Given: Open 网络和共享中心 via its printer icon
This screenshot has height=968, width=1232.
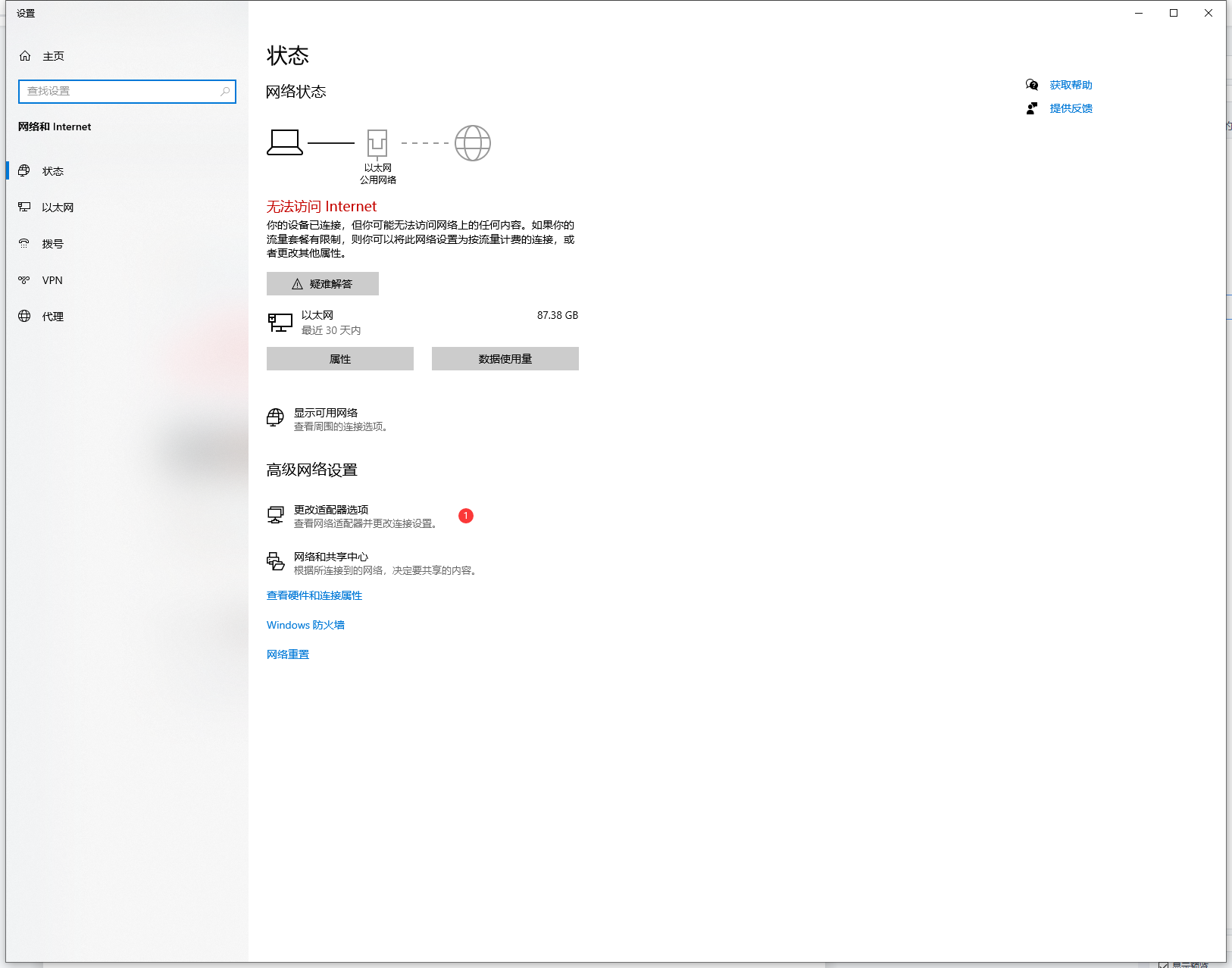Looking at the screenshot, I should pos(276,562).
